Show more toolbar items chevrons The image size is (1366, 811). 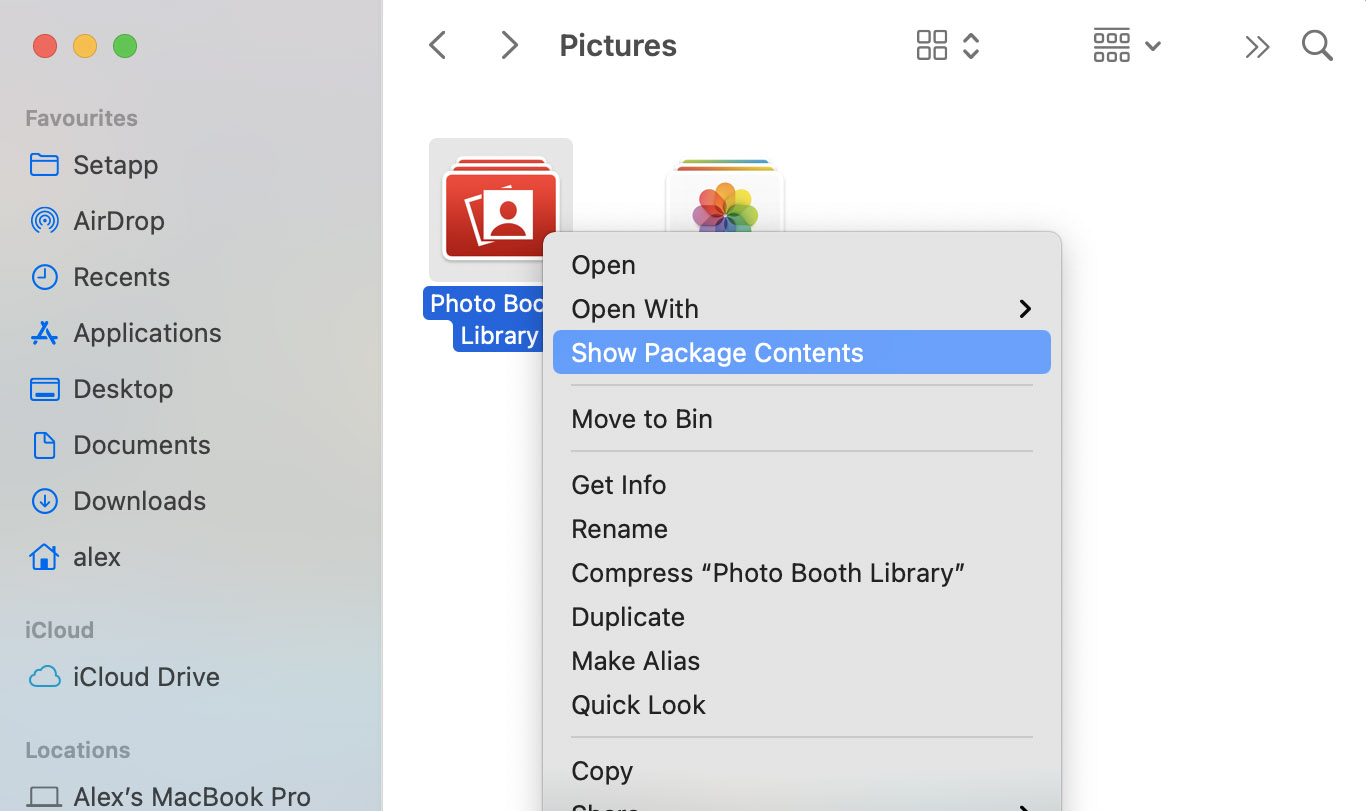[x=1257, y=46]
